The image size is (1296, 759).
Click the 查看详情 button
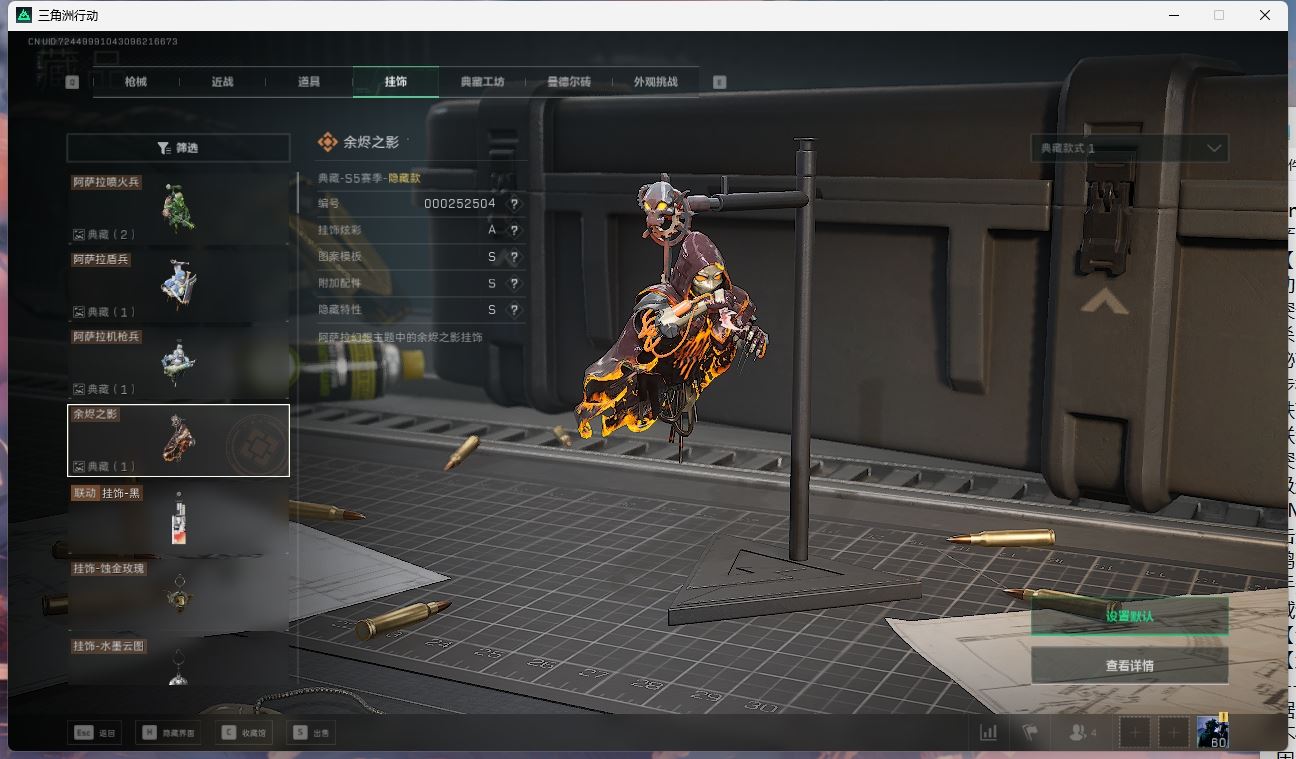point(1129,666)
